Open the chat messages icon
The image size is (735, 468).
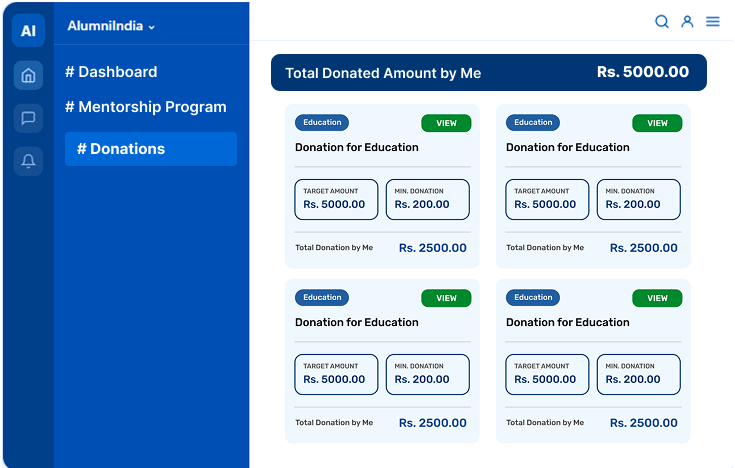(28, 119)
